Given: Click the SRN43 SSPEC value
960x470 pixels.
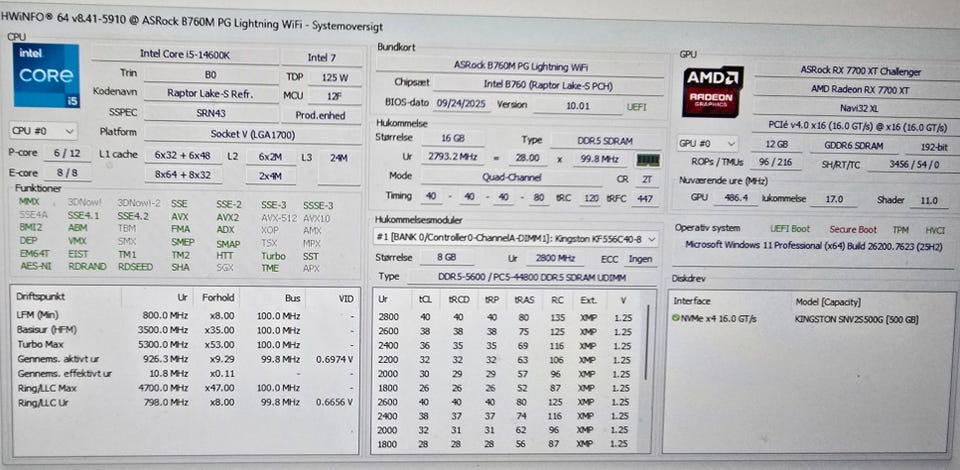Looking at the screenshot, I should point(211,113).
